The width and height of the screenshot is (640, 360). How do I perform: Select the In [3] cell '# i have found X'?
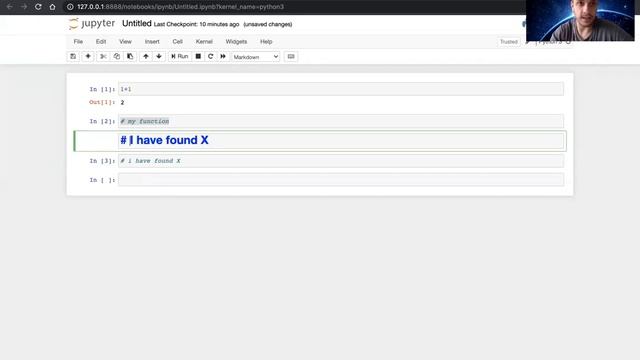point(341,161)
